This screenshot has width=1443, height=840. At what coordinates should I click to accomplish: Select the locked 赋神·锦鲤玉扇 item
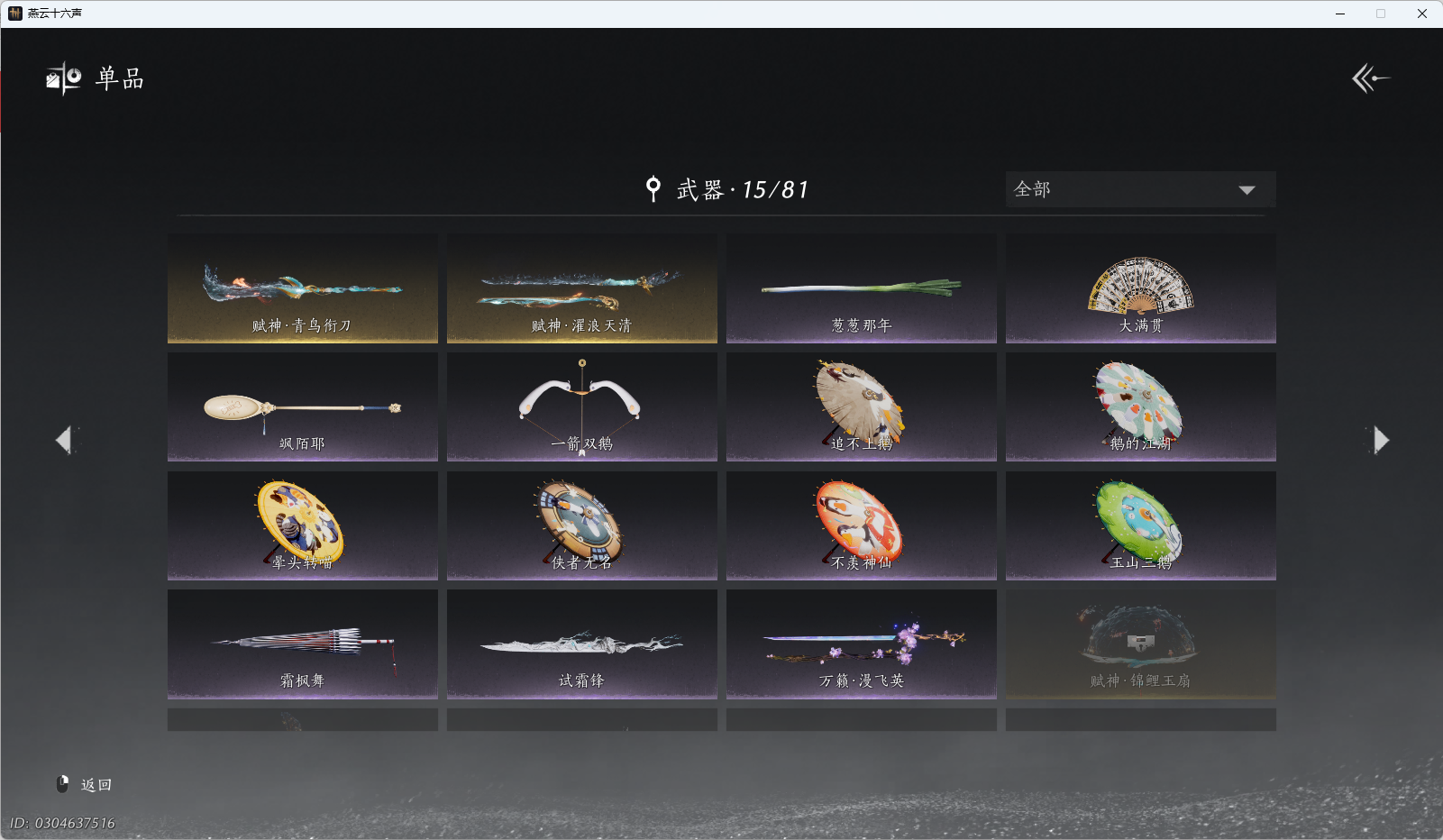point(1140,644)
